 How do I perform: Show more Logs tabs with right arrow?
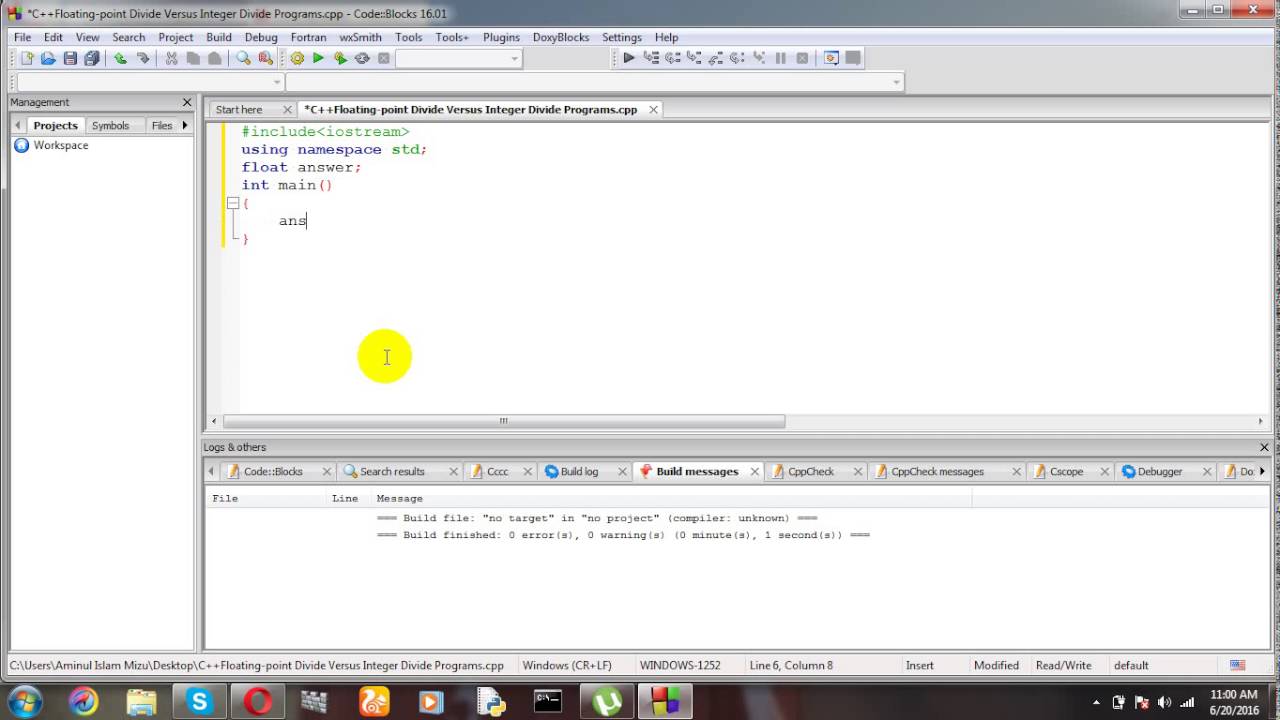[x=1263, y=471]
